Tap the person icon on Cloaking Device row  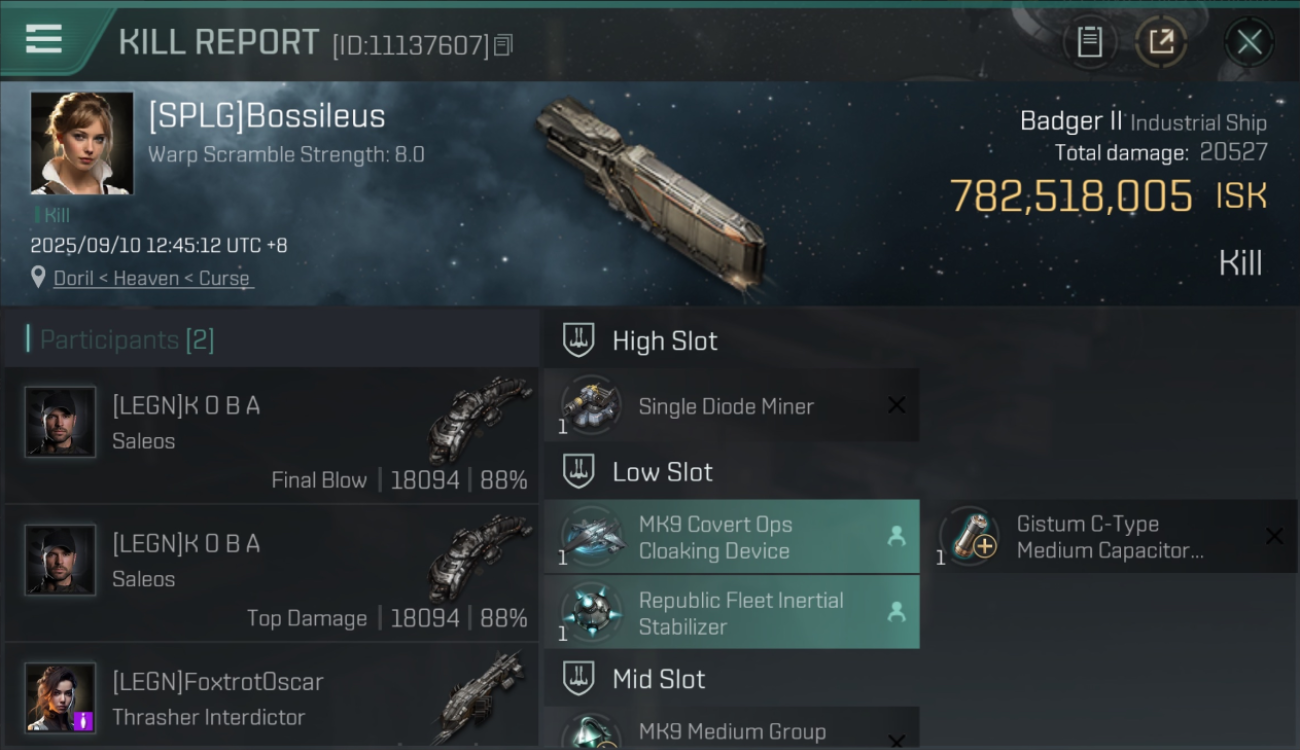pyautogui.click(x=896, y=537)
